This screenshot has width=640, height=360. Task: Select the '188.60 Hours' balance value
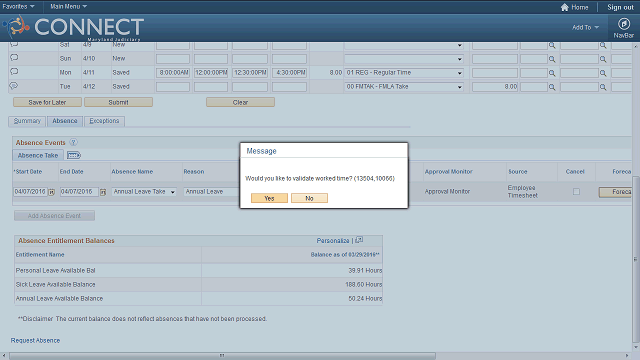pos(364,284)
